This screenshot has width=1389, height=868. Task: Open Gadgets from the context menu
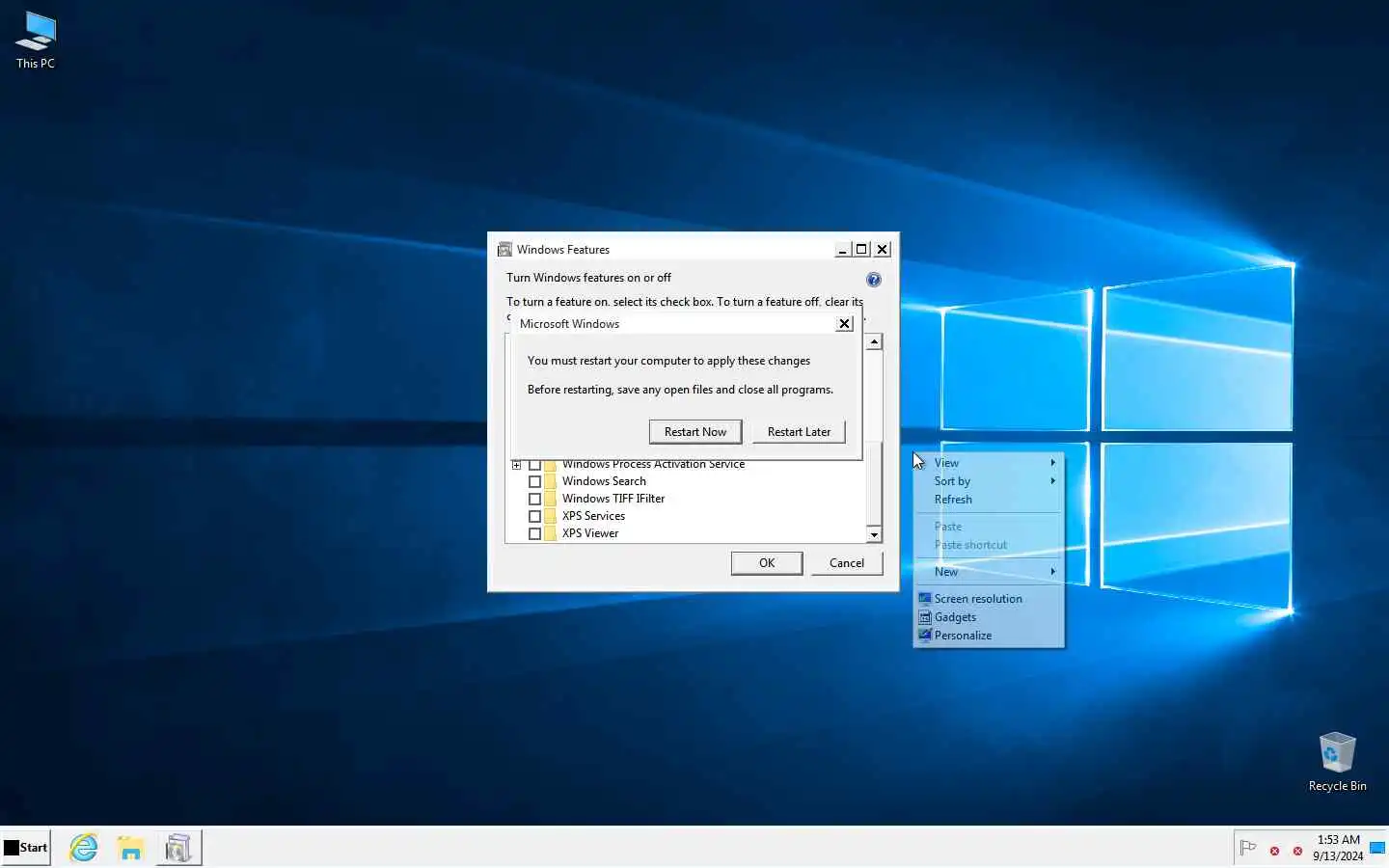coord(989,617)
